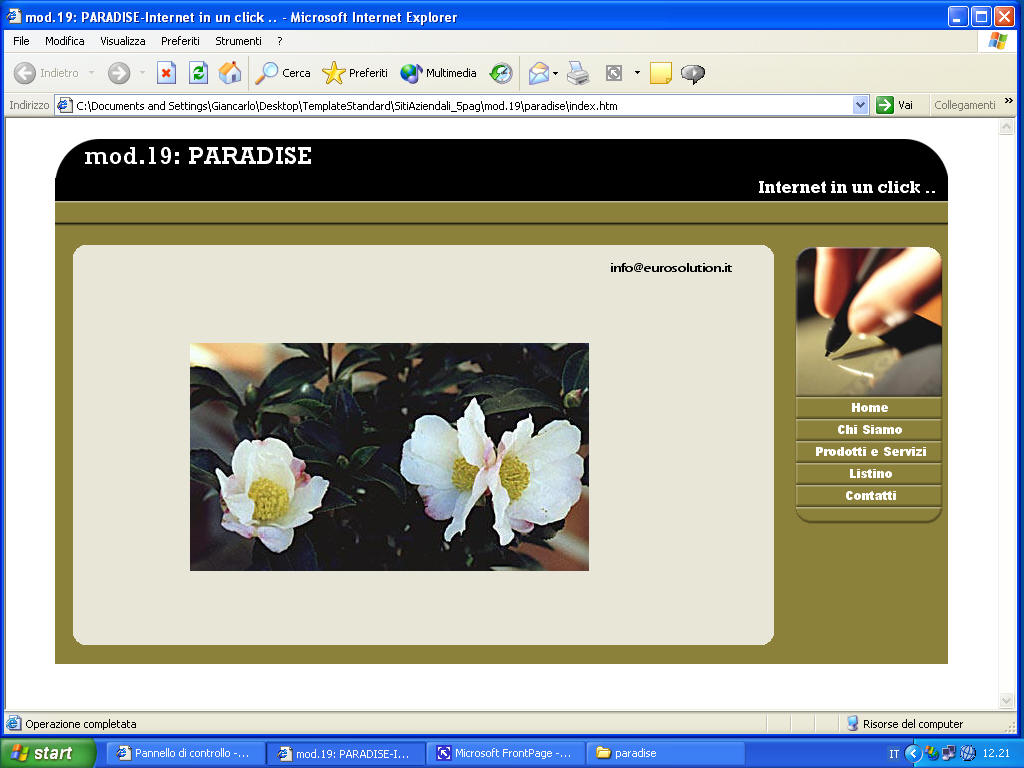Click the hand holding pen image
This screenshot has height=768, width=1024.
(x=869, y=321)
